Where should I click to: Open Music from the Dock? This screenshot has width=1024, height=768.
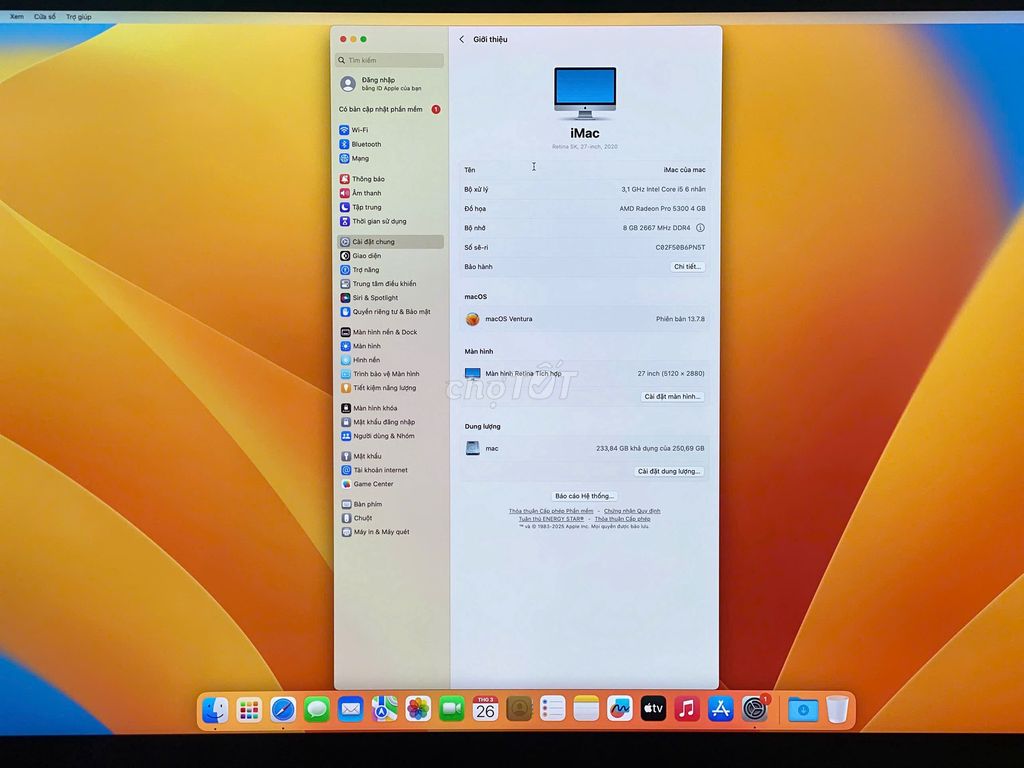pos(687,709)
